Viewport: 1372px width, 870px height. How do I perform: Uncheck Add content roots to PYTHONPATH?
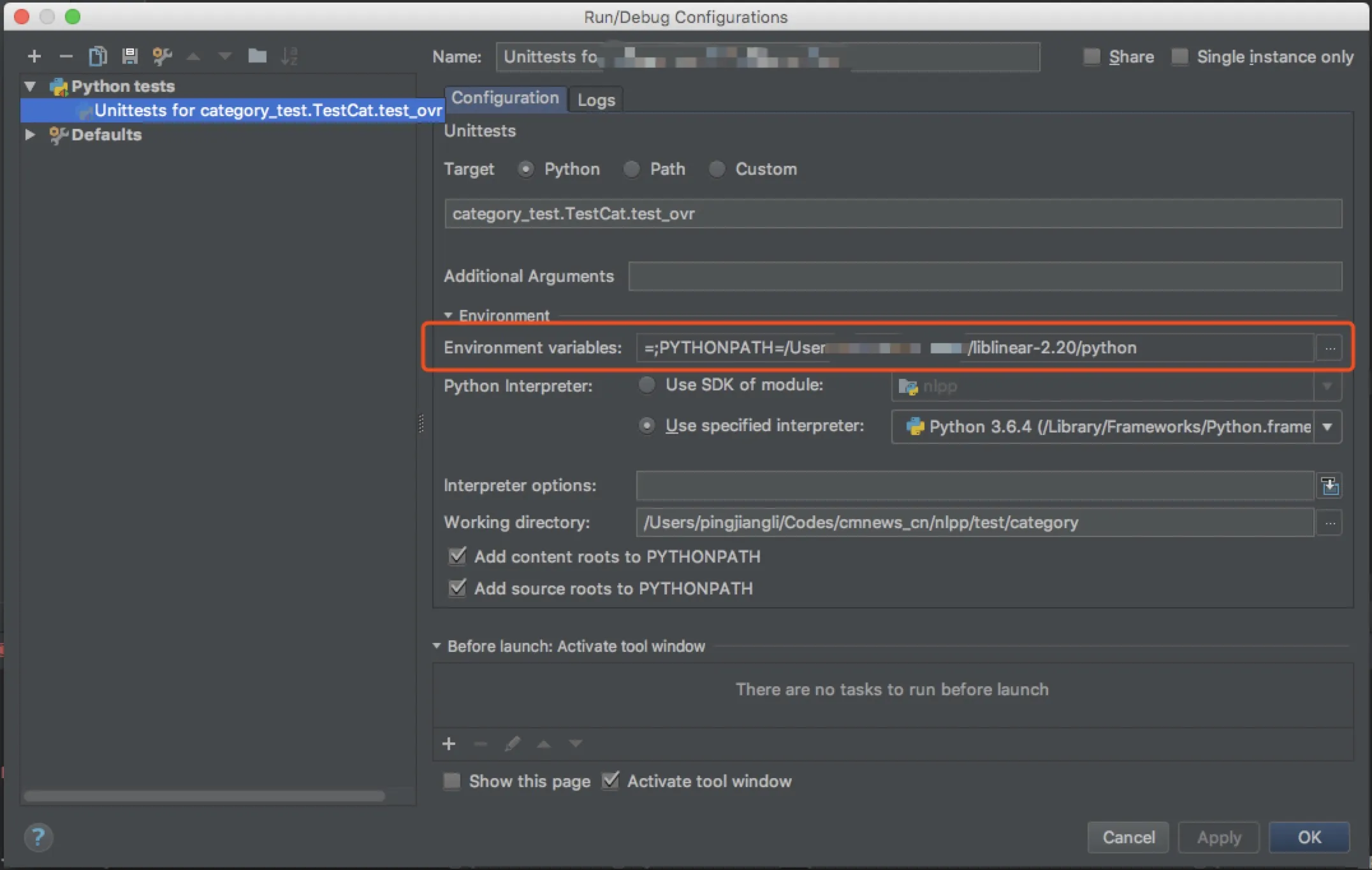[x=457, y=556]
